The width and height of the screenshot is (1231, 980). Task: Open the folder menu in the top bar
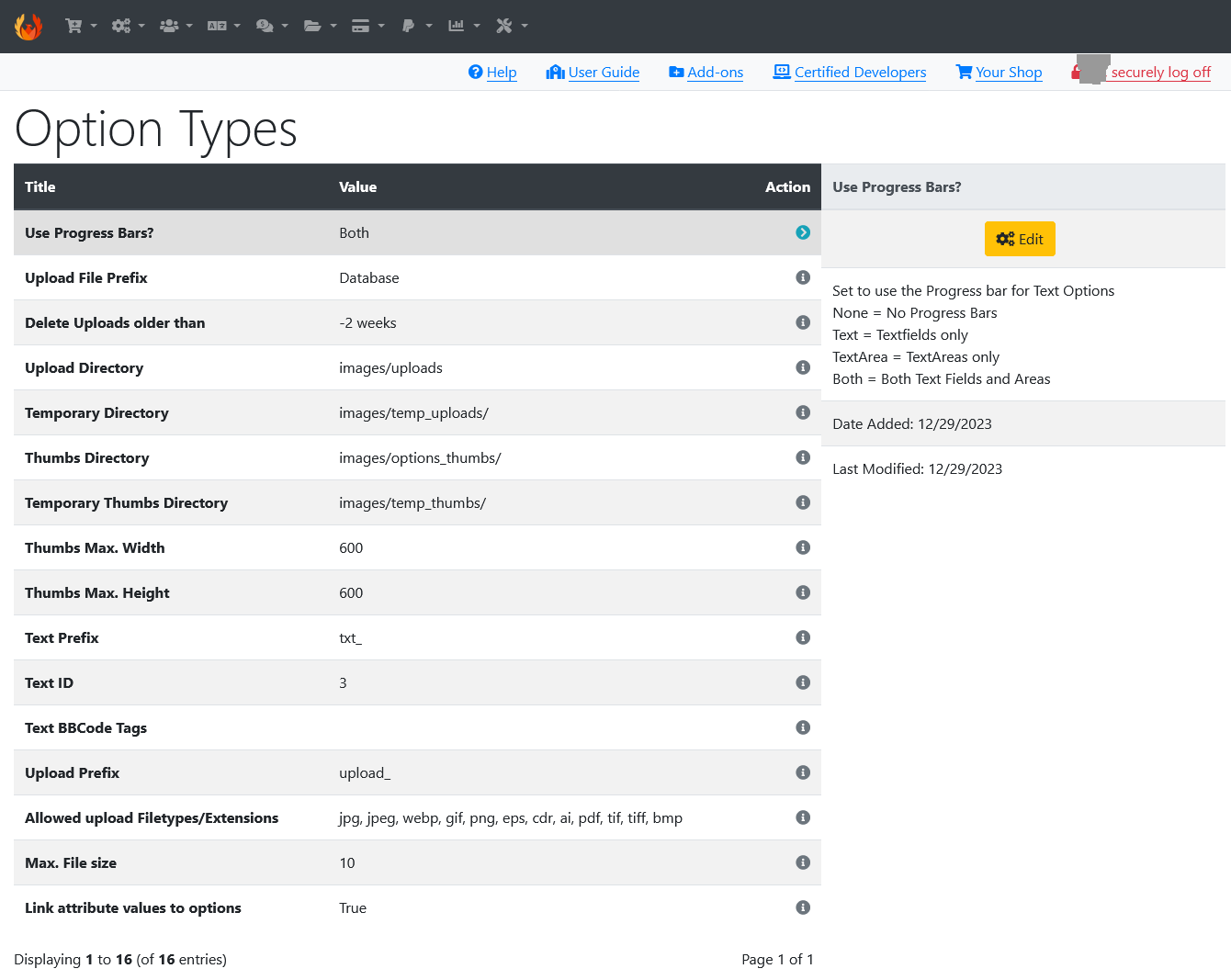click(x=320, y=26)
